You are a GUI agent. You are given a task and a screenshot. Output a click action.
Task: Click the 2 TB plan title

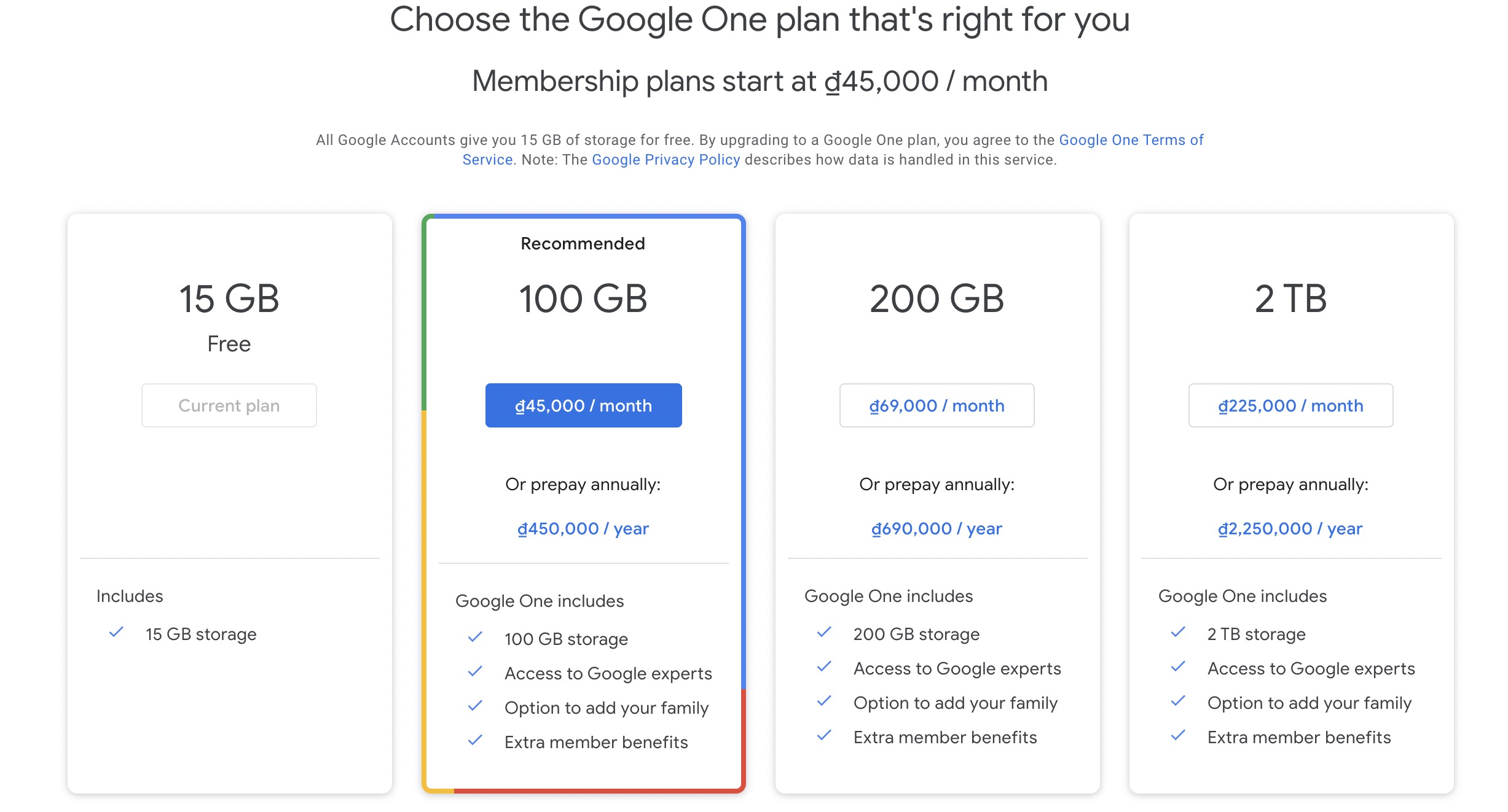coord(1290,299)
